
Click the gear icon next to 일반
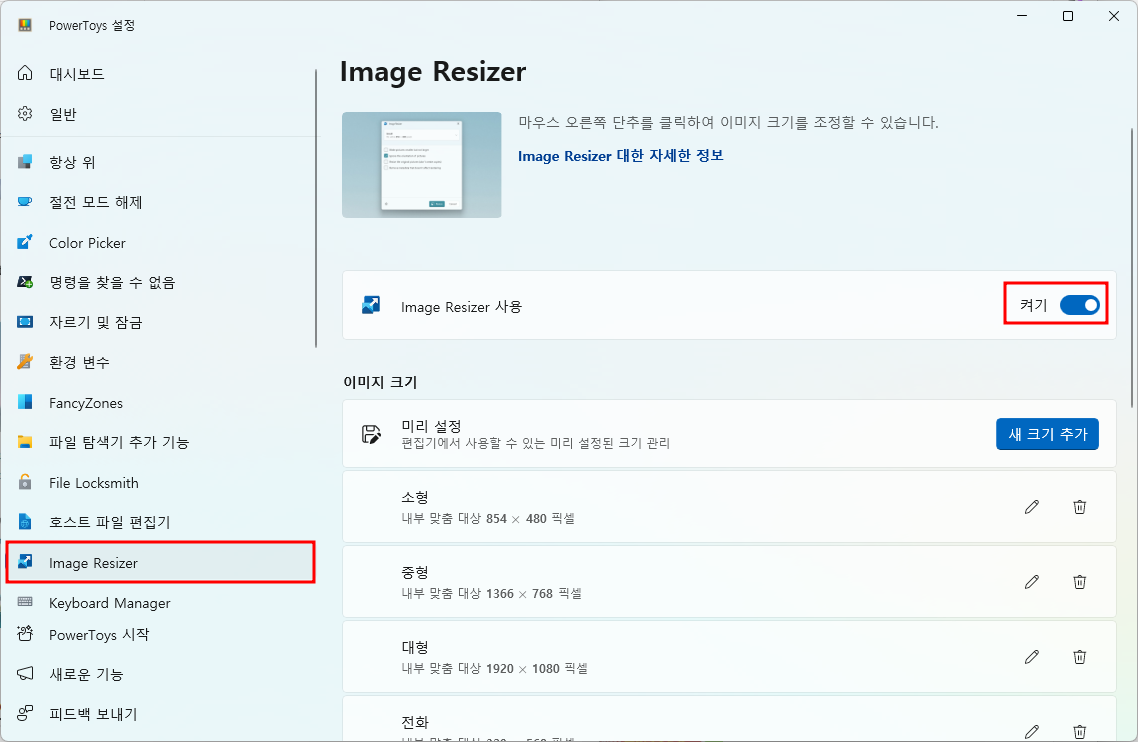[25, 114]
